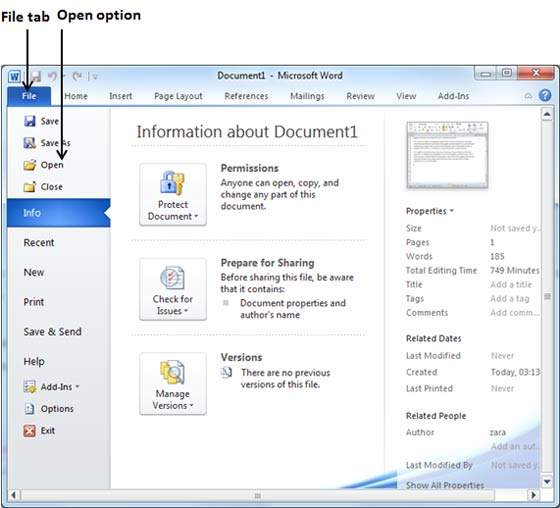Expand the Protect Document dropdown
The width and height of the screenshot is (560, 508).
[x=173, y=195]
